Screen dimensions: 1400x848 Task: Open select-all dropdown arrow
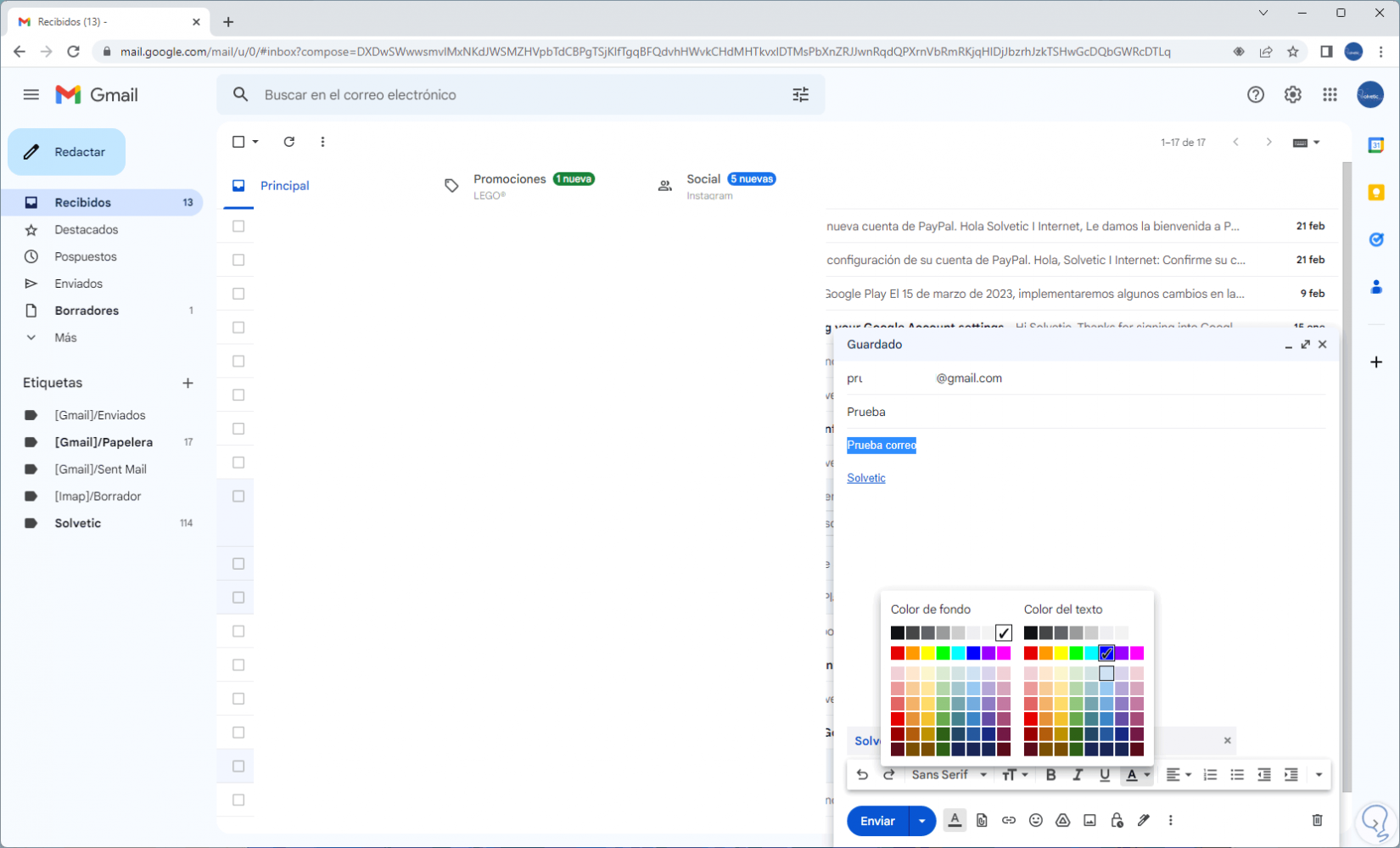(x=255, y=142)
